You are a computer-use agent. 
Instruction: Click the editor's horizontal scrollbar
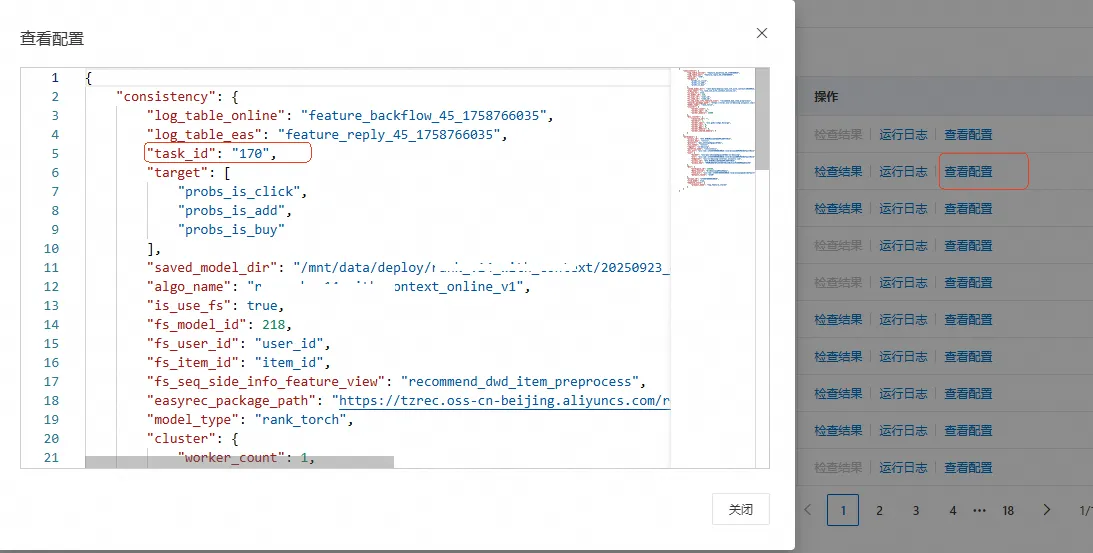click(x=239, y=462)
